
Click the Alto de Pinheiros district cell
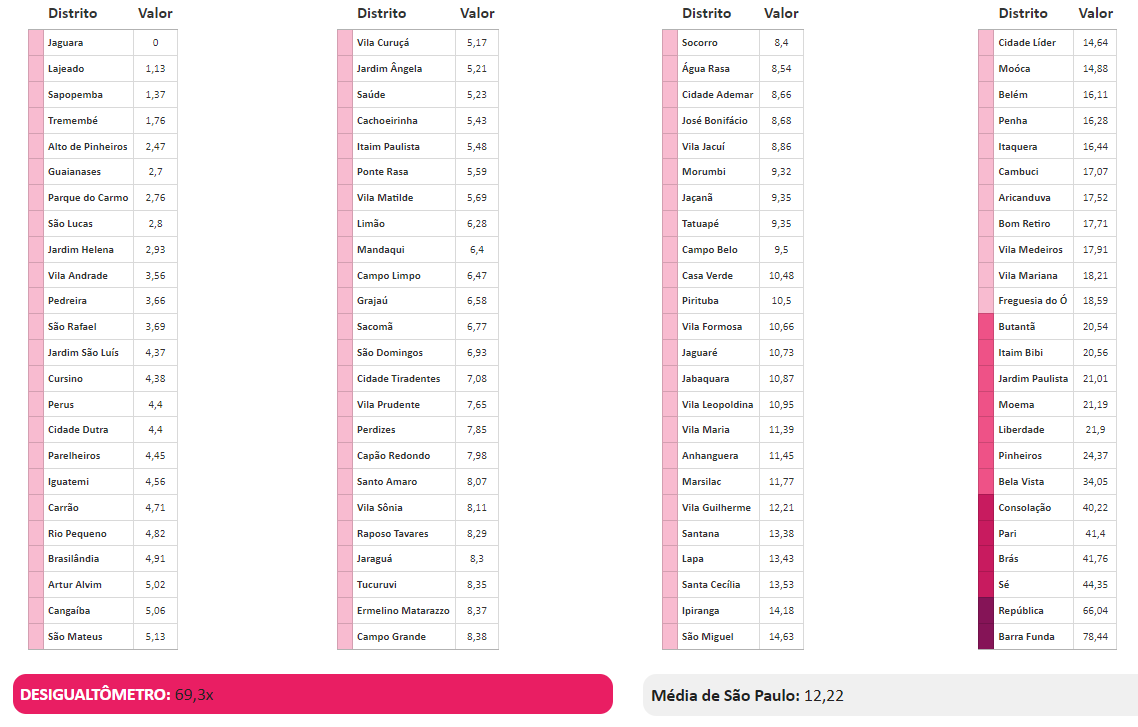[88, 147]
